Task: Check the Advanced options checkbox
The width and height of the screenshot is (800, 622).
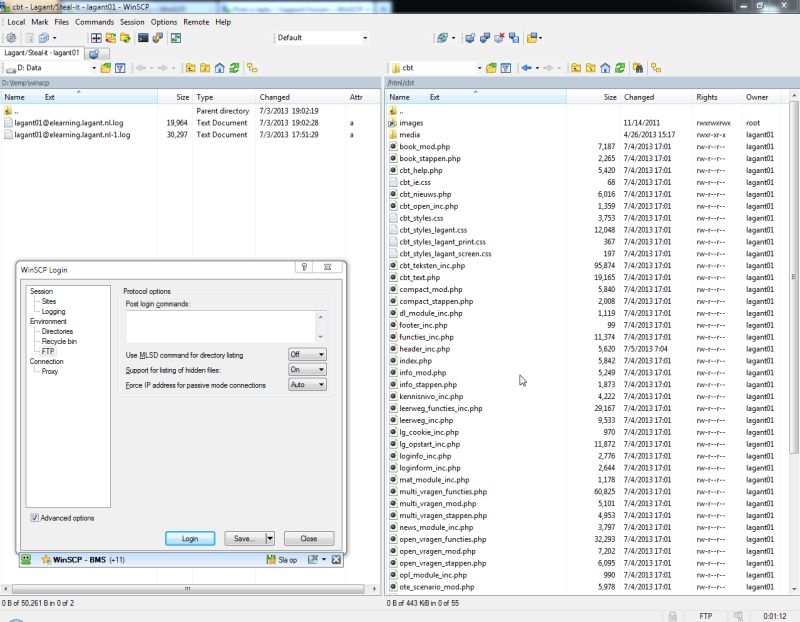Action: [x=35, y=518]
